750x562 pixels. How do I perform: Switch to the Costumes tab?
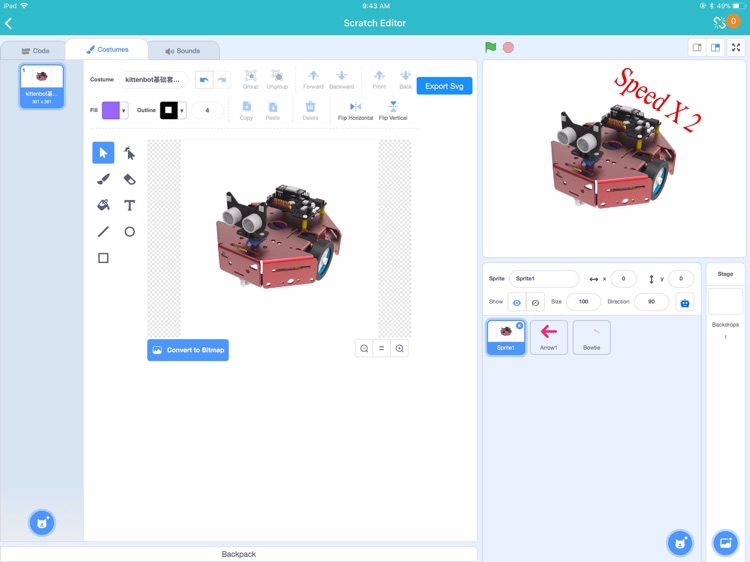point(107,49)
